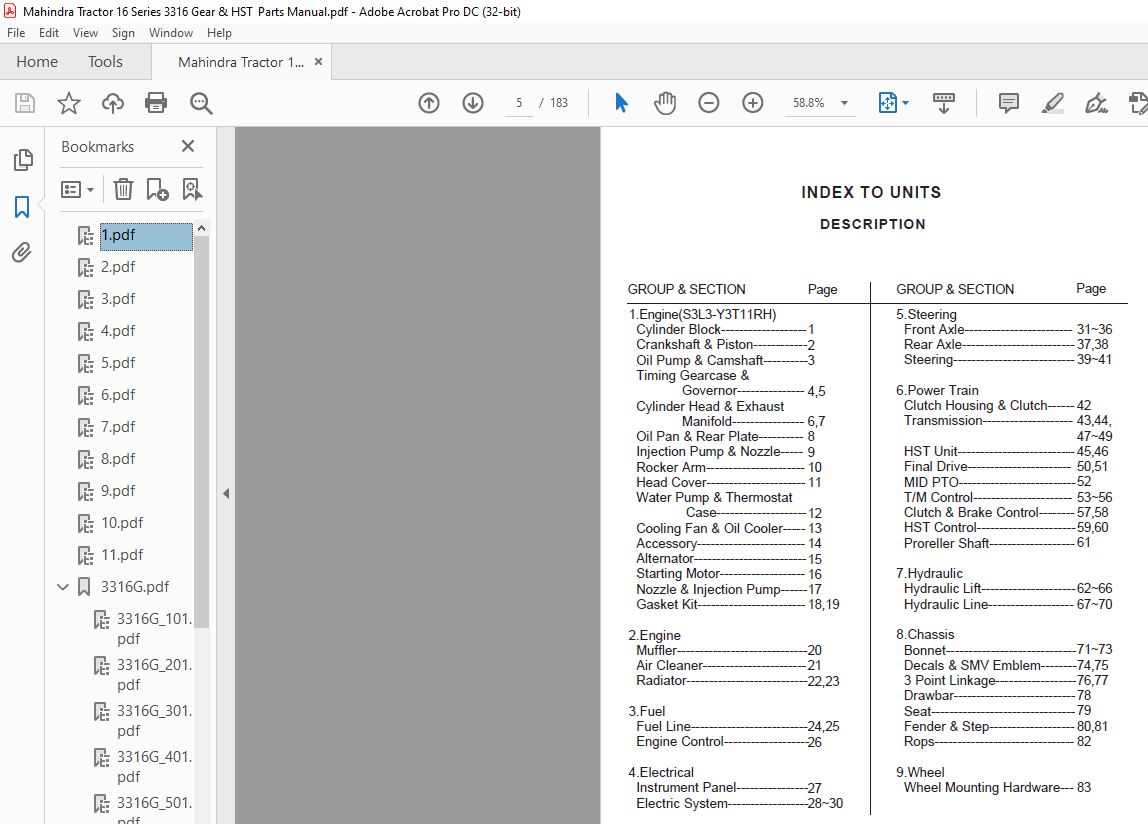
Task: Select the 3316G.pdf parent bookmark
Action: pyautogui.click(x=135, y=587)
